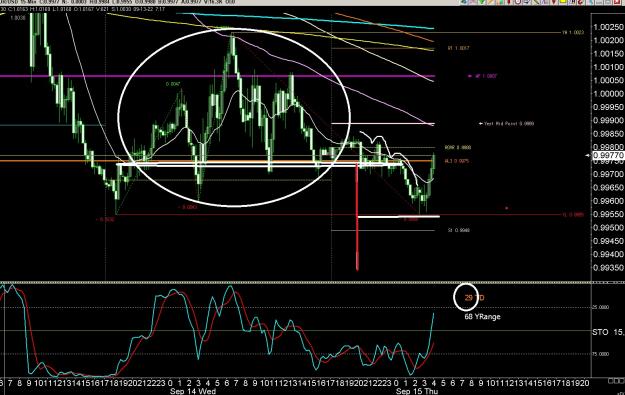The width and height of the screenshot is (625, 395).
Task: Click the STO indicator label
Action: click(608, 332)
